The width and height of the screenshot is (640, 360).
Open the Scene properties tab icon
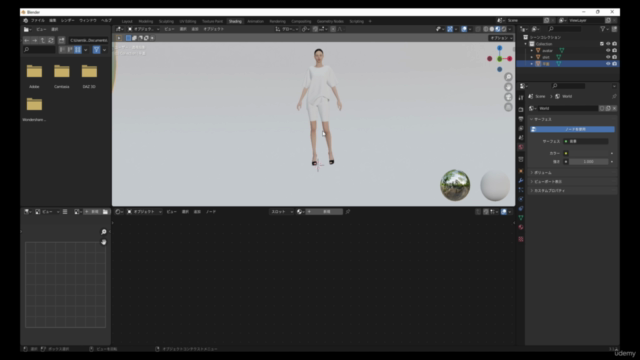click(521, 138)
